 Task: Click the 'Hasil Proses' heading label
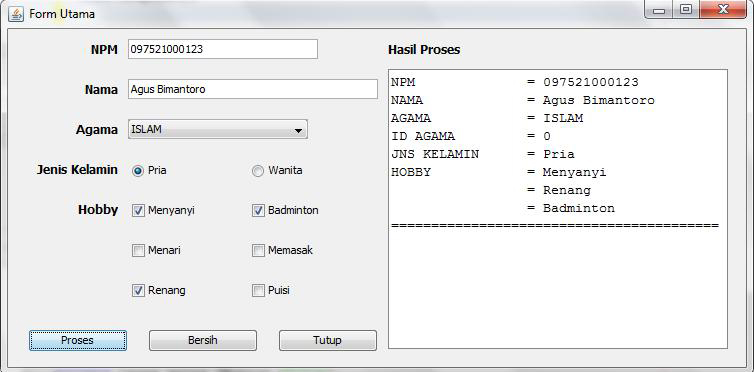pos(424,50)
